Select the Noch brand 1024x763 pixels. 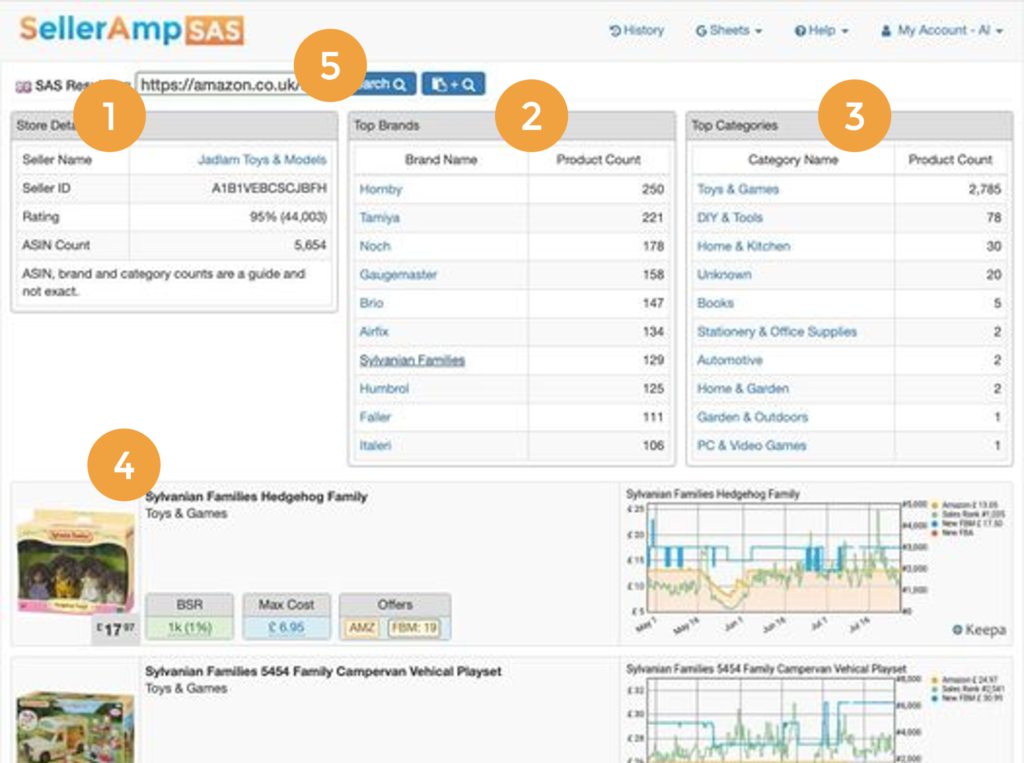[x=375, y=246]
